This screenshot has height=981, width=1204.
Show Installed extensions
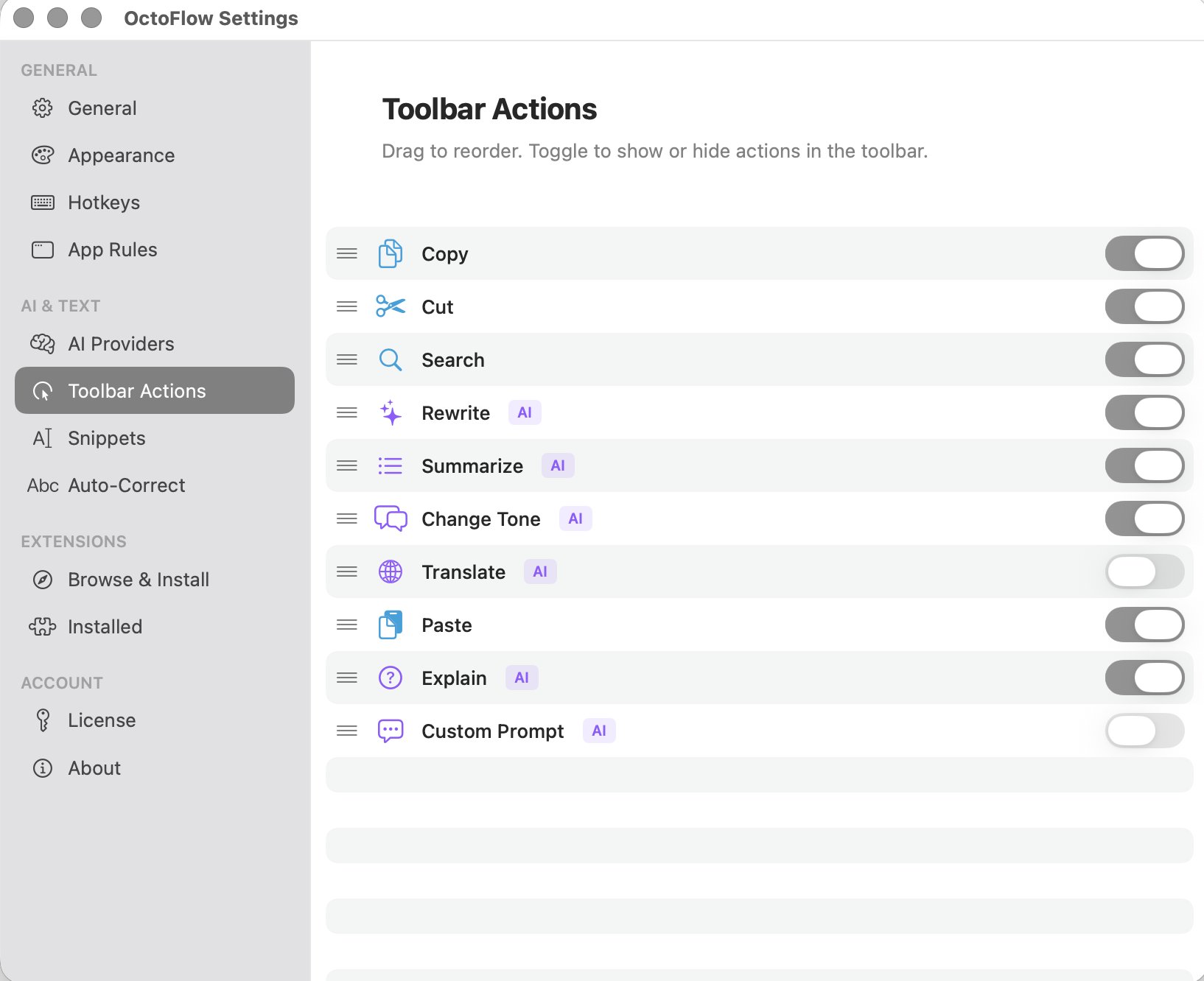[x=155, y=627]
